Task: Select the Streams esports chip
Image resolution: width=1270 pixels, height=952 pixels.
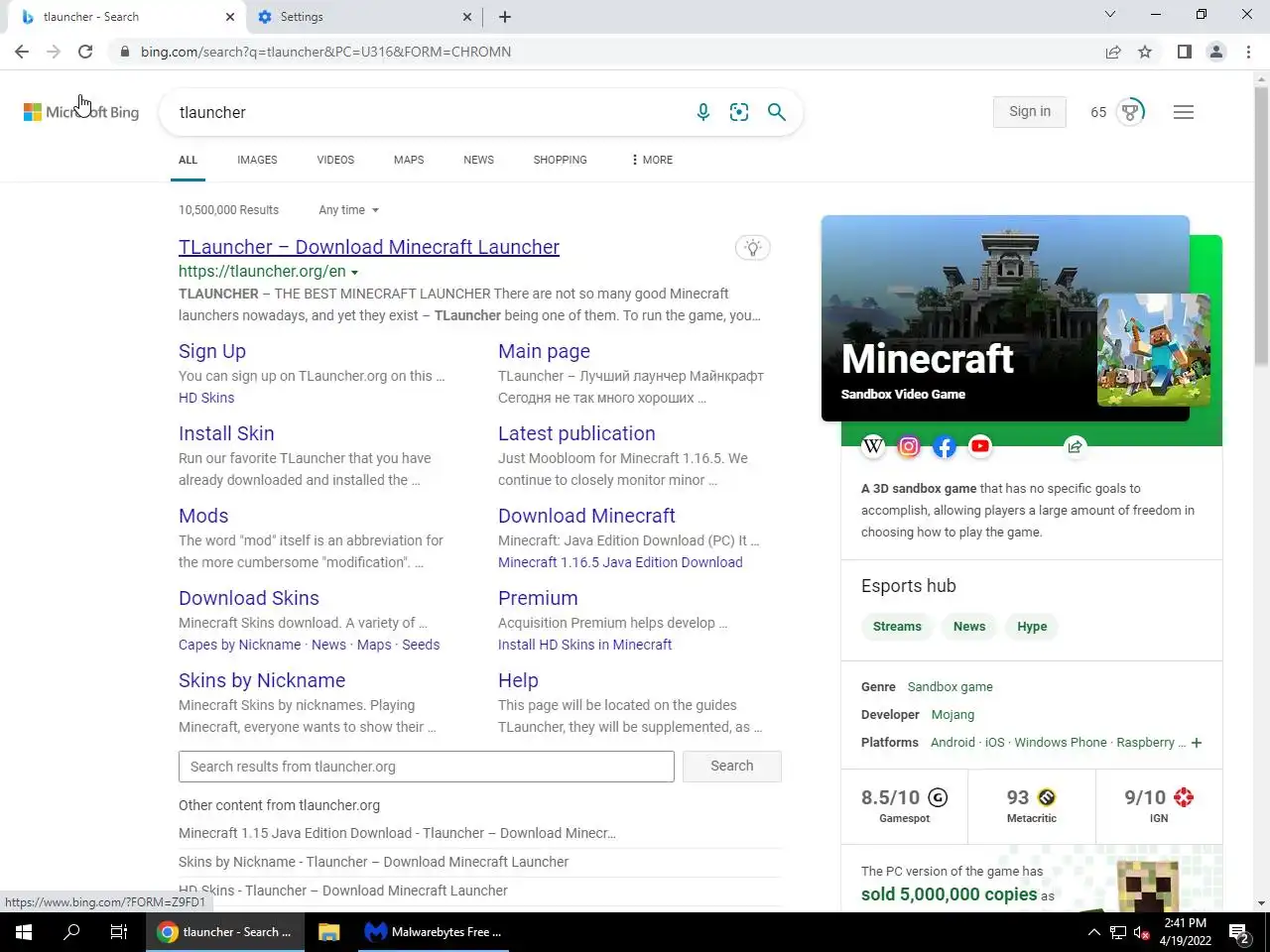Action: pyautogui.click(x=897, y=627)
